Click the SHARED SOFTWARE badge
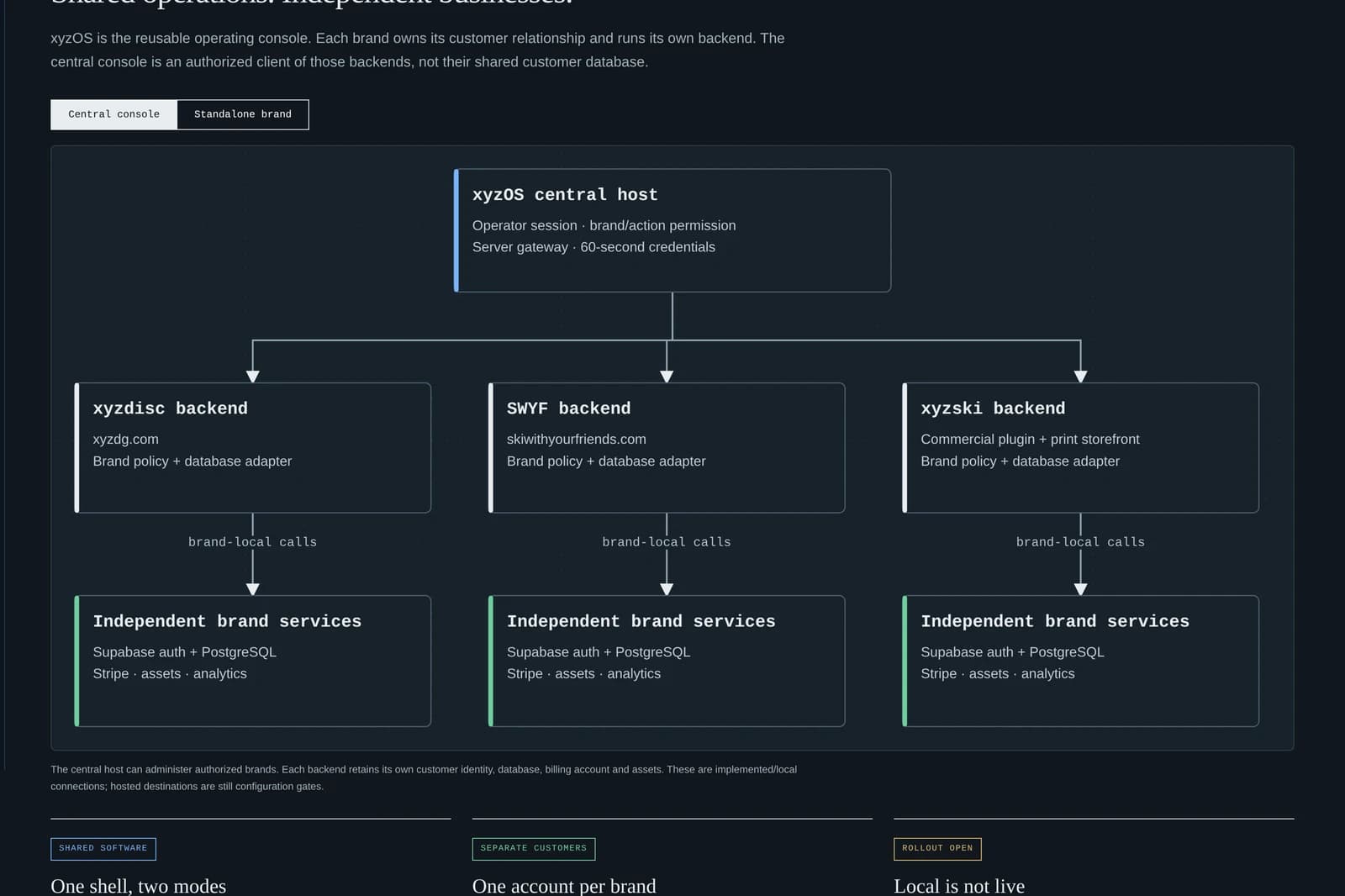Viewport: 1345px width, 896px height. click(x=103, y=849)
